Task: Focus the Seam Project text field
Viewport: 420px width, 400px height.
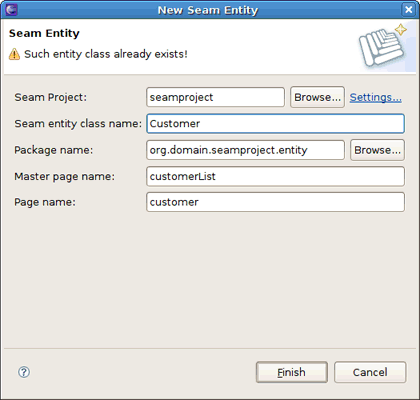Action: (x=216, y=97)
